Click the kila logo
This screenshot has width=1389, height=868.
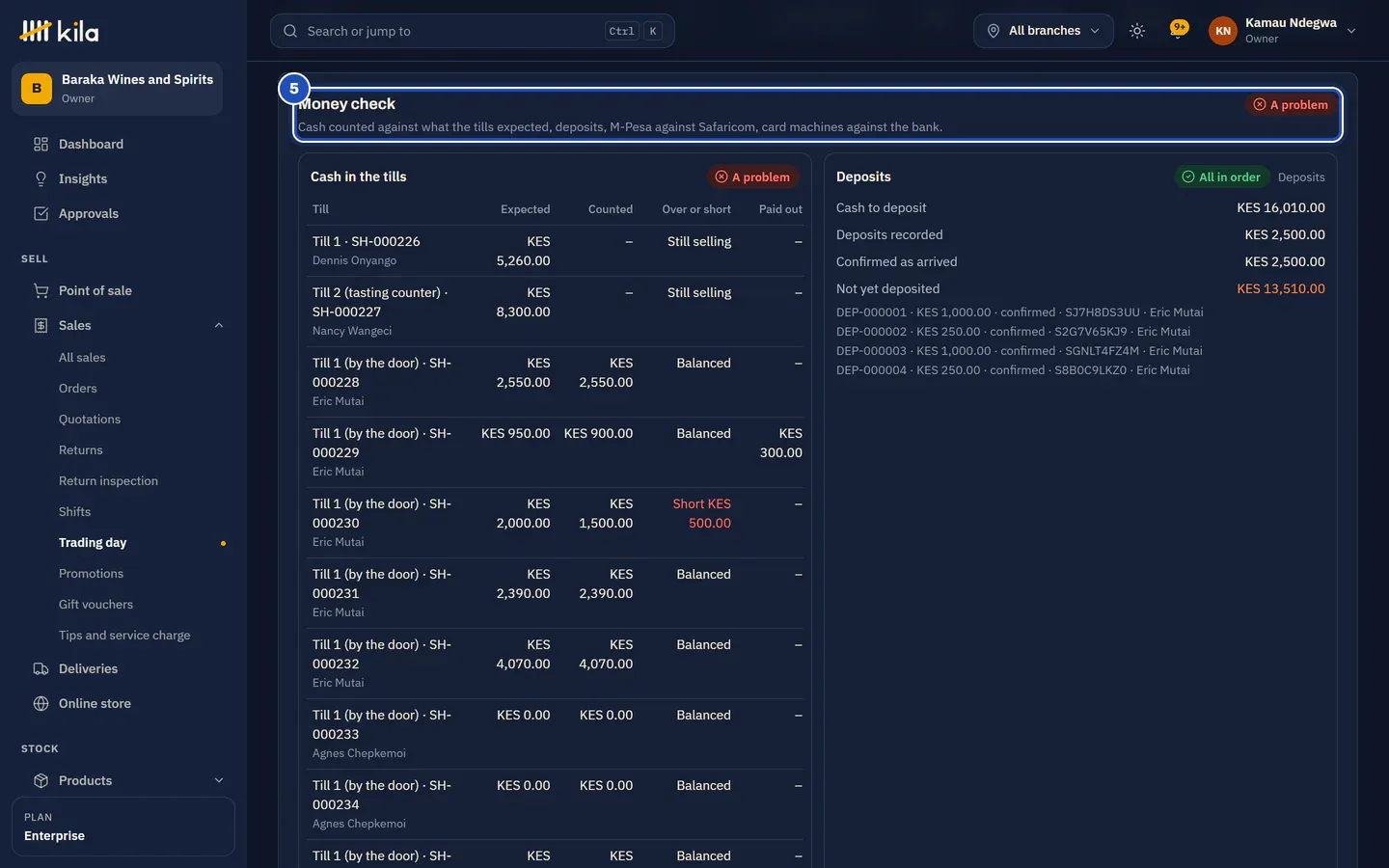[x=59, y=31]
